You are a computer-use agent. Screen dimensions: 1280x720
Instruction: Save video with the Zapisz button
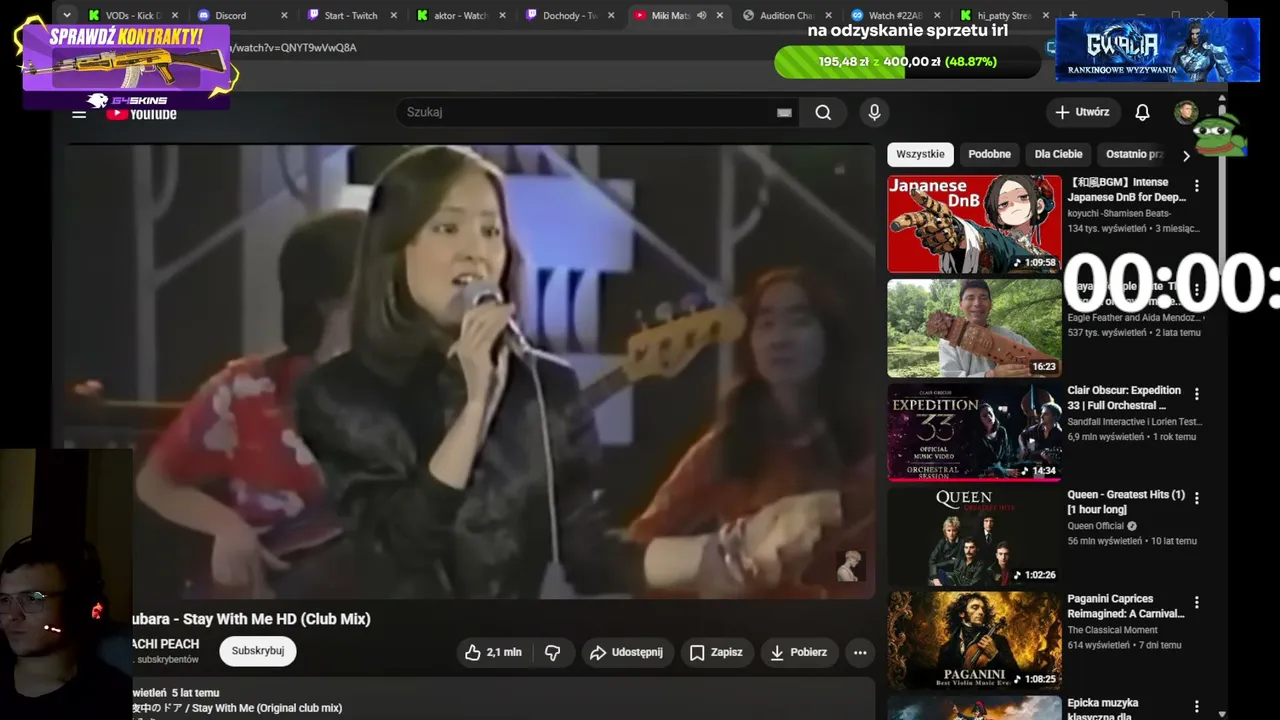click(718, 652)
